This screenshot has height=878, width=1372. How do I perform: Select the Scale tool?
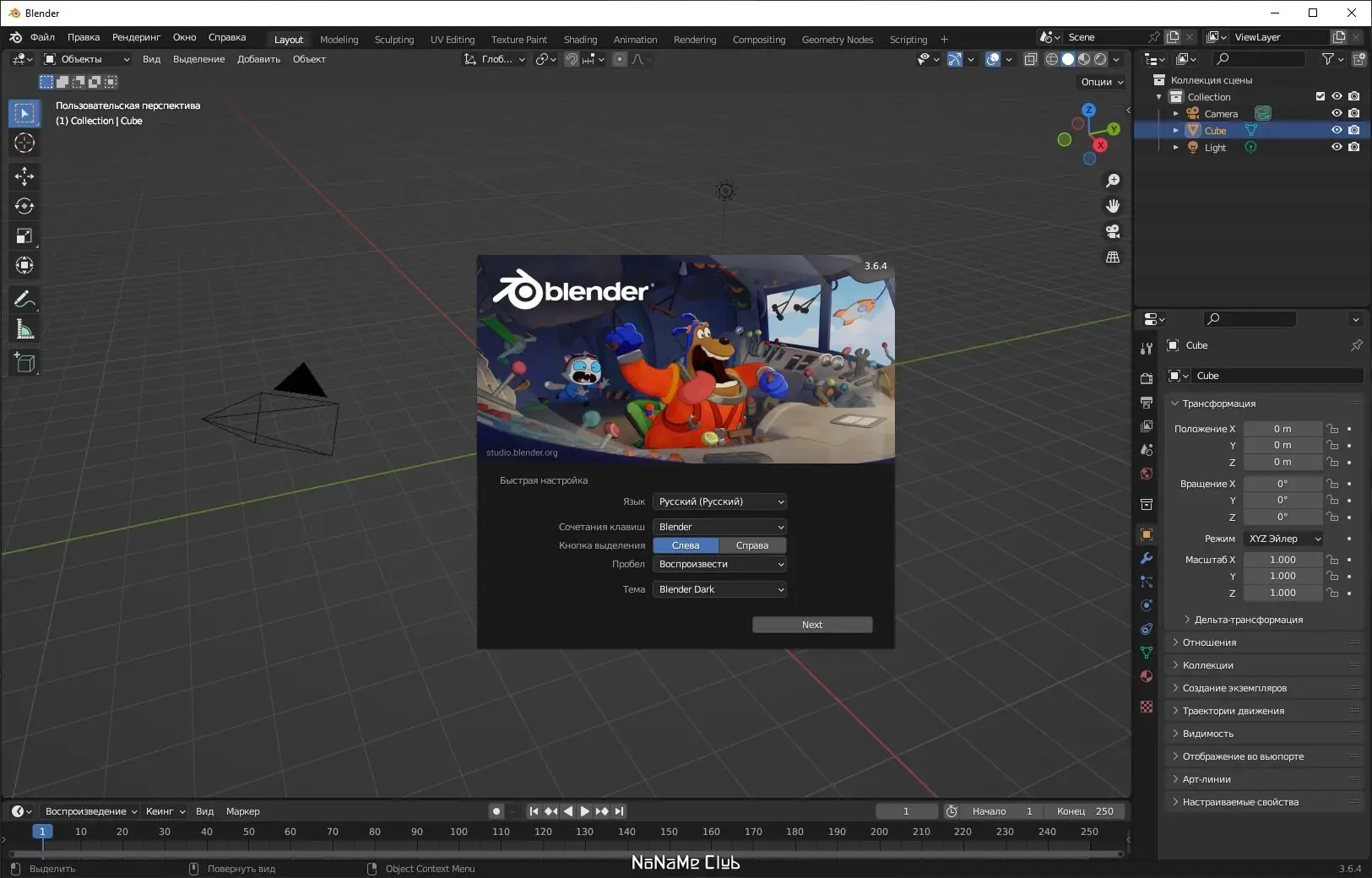[x=24, y=236]
